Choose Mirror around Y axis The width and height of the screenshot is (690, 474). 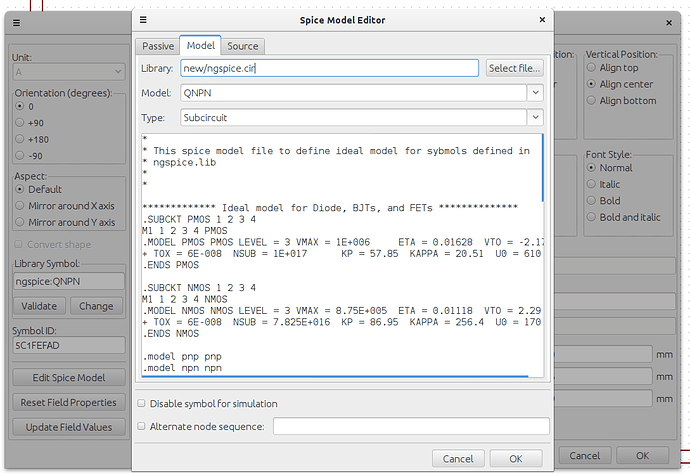[20, 222]
